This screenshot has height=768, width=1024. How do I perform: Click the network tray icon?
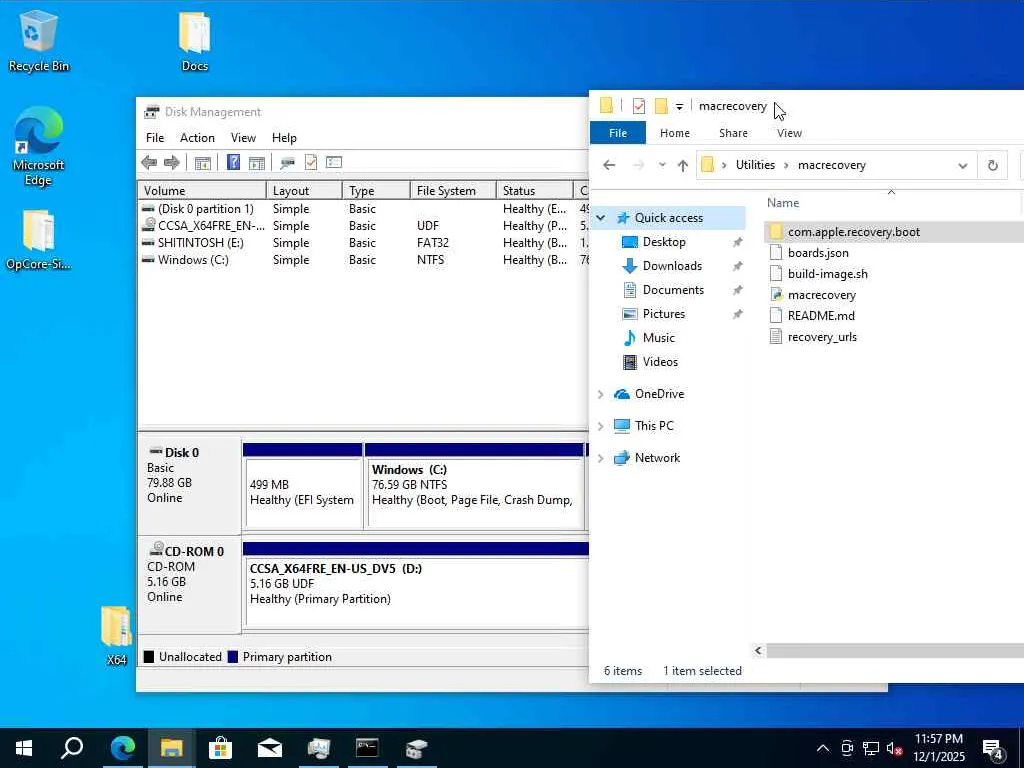click(871, 749)
